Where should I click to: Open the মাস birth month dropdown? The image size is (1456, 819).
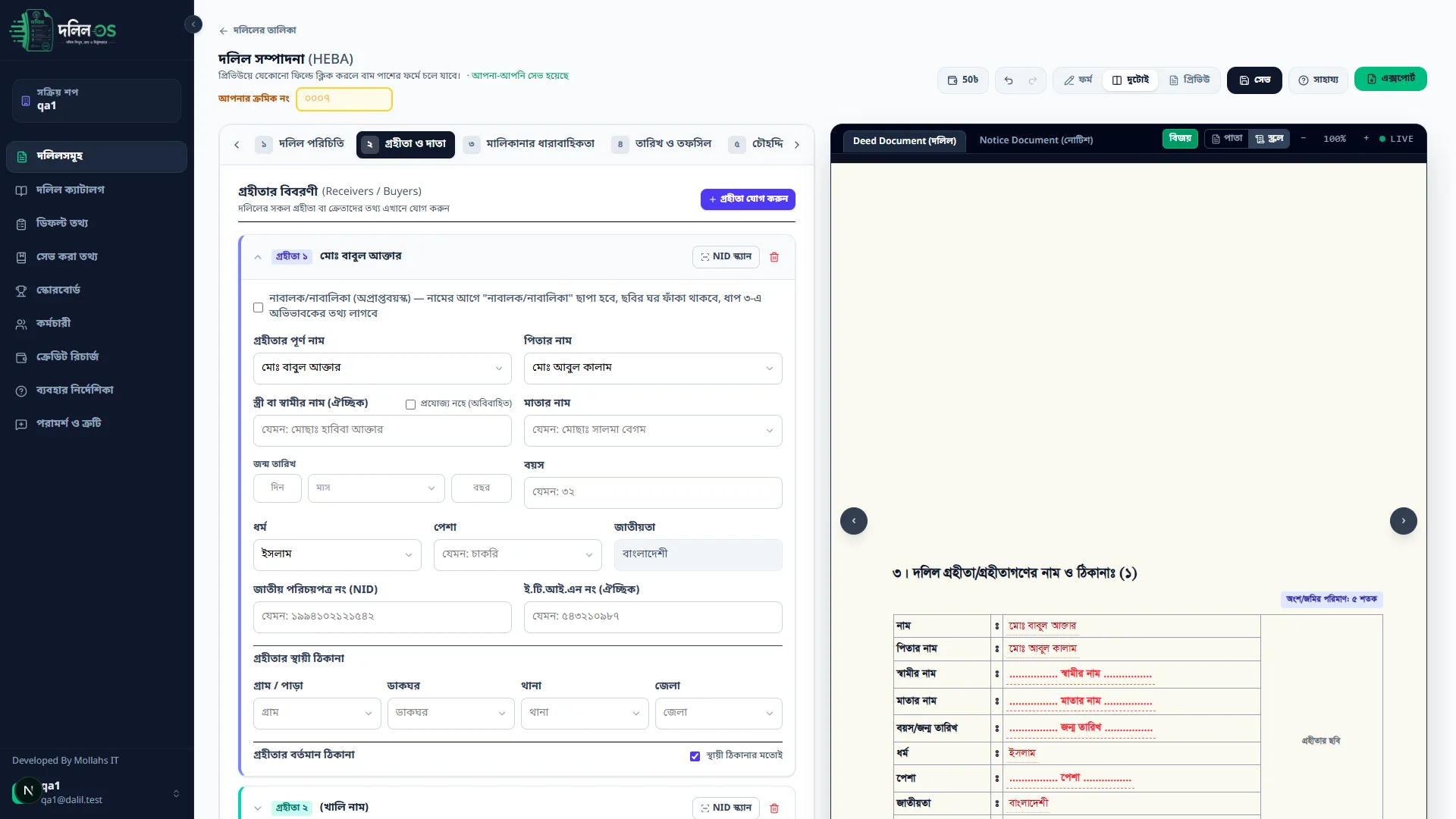pos(376,488)
